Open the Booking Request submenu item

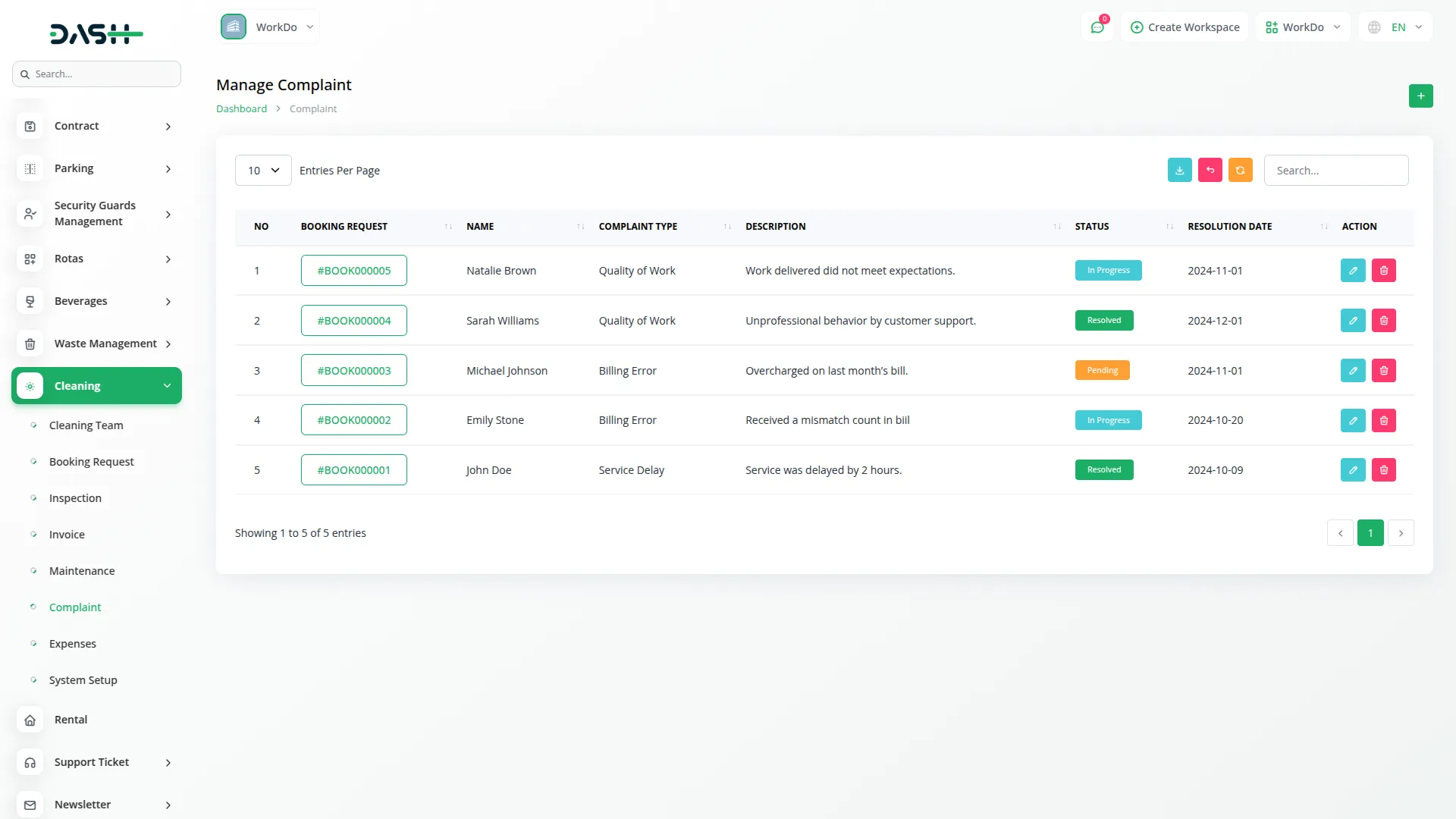[x=91, y=462]
